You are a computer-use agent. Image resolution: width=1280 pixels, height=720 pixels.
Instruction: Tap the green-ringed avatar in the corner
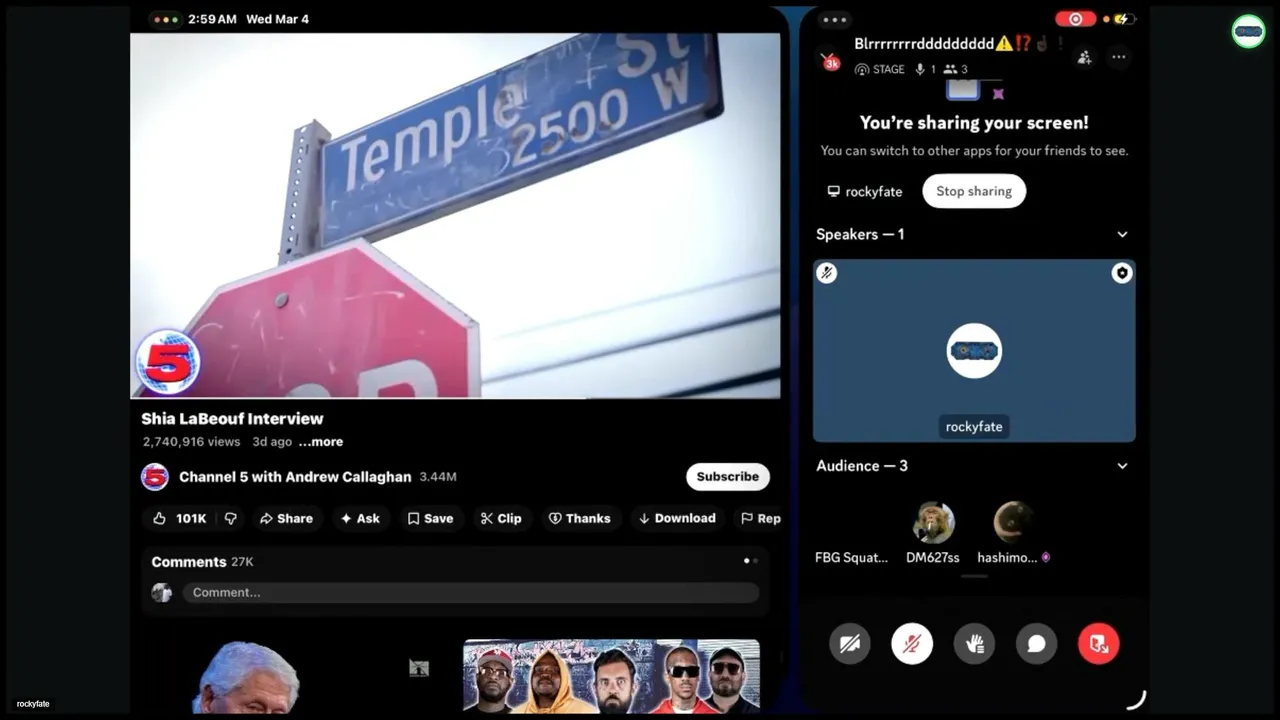(1248, 31)
